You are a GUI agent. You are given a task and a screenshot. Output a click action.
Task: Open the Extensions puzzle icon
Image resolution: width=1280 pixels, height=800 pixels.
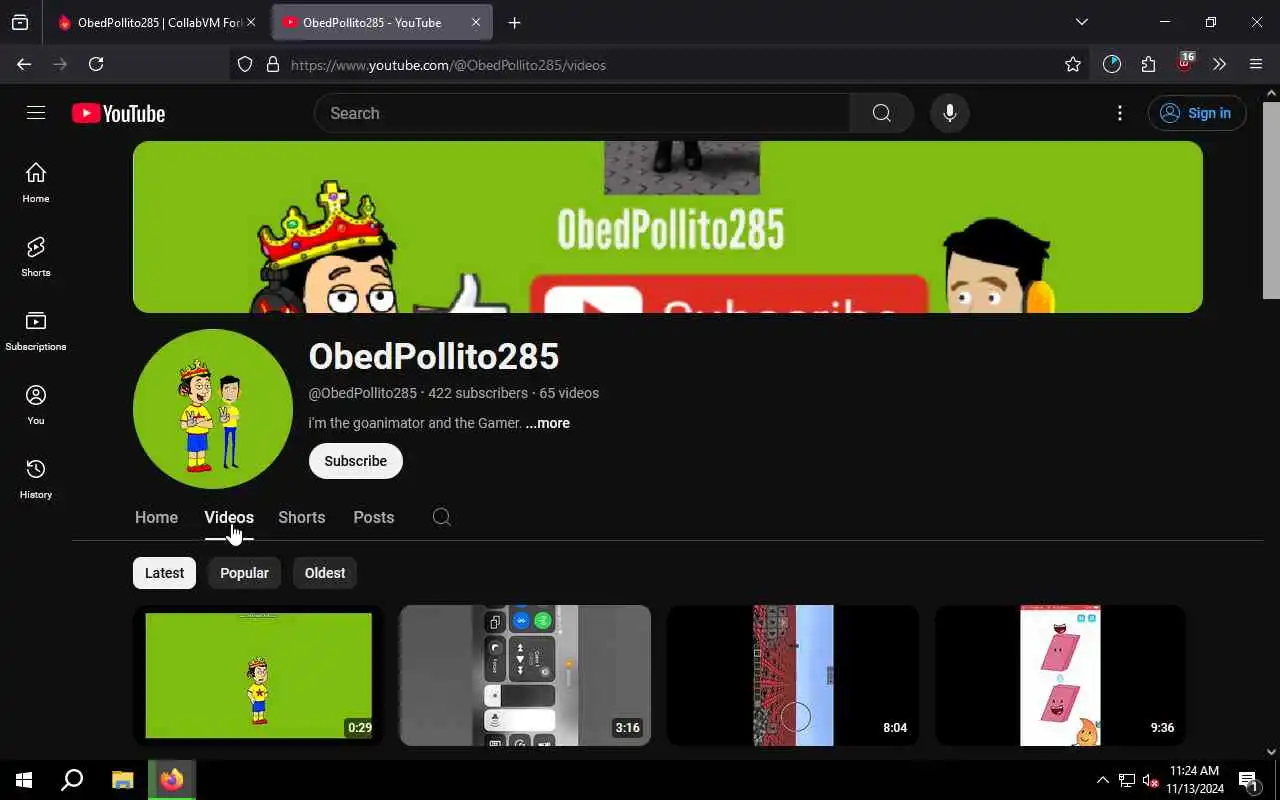click(x=1148, y=64)
